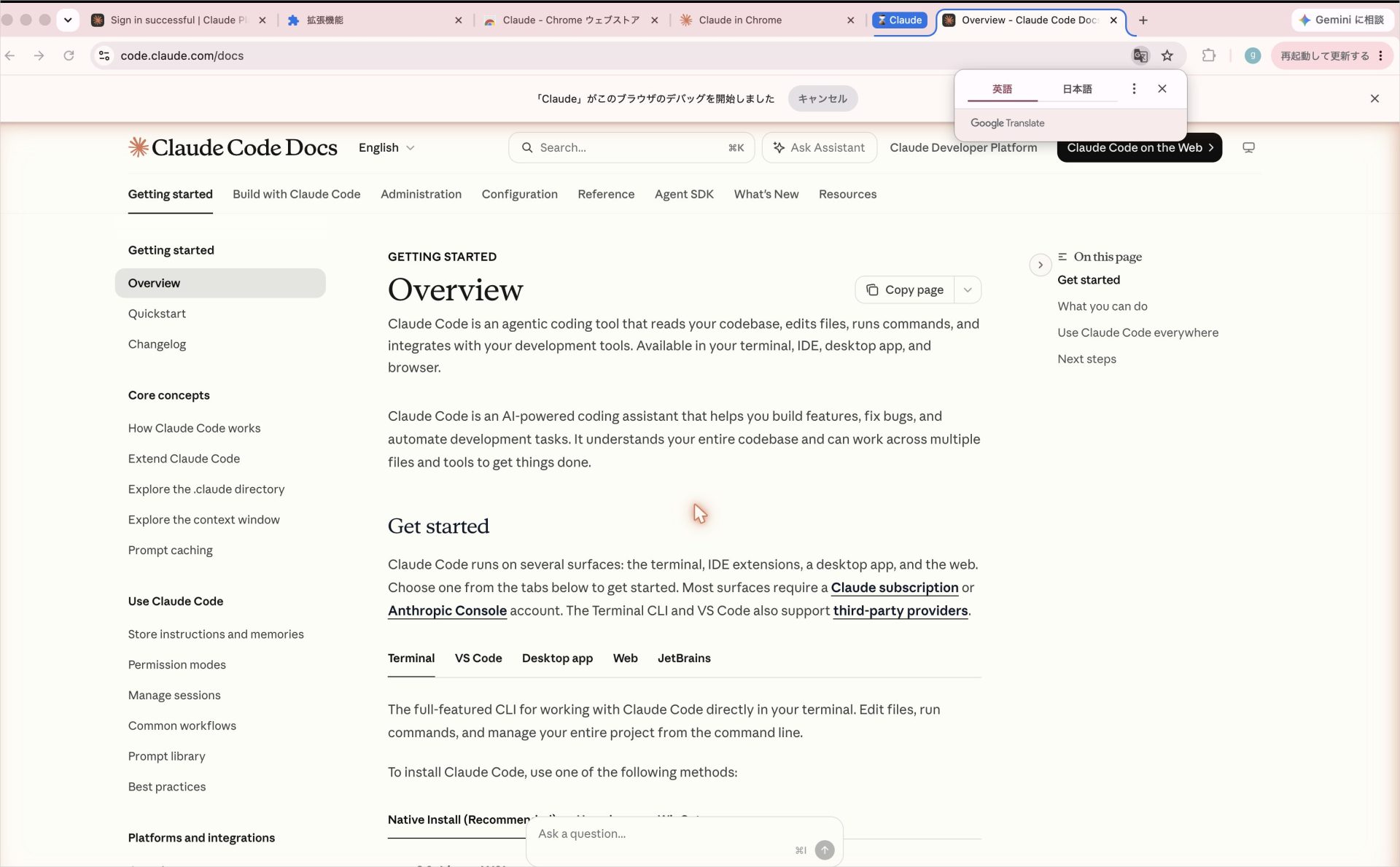Open the What's New nav tab

[766, 194]
